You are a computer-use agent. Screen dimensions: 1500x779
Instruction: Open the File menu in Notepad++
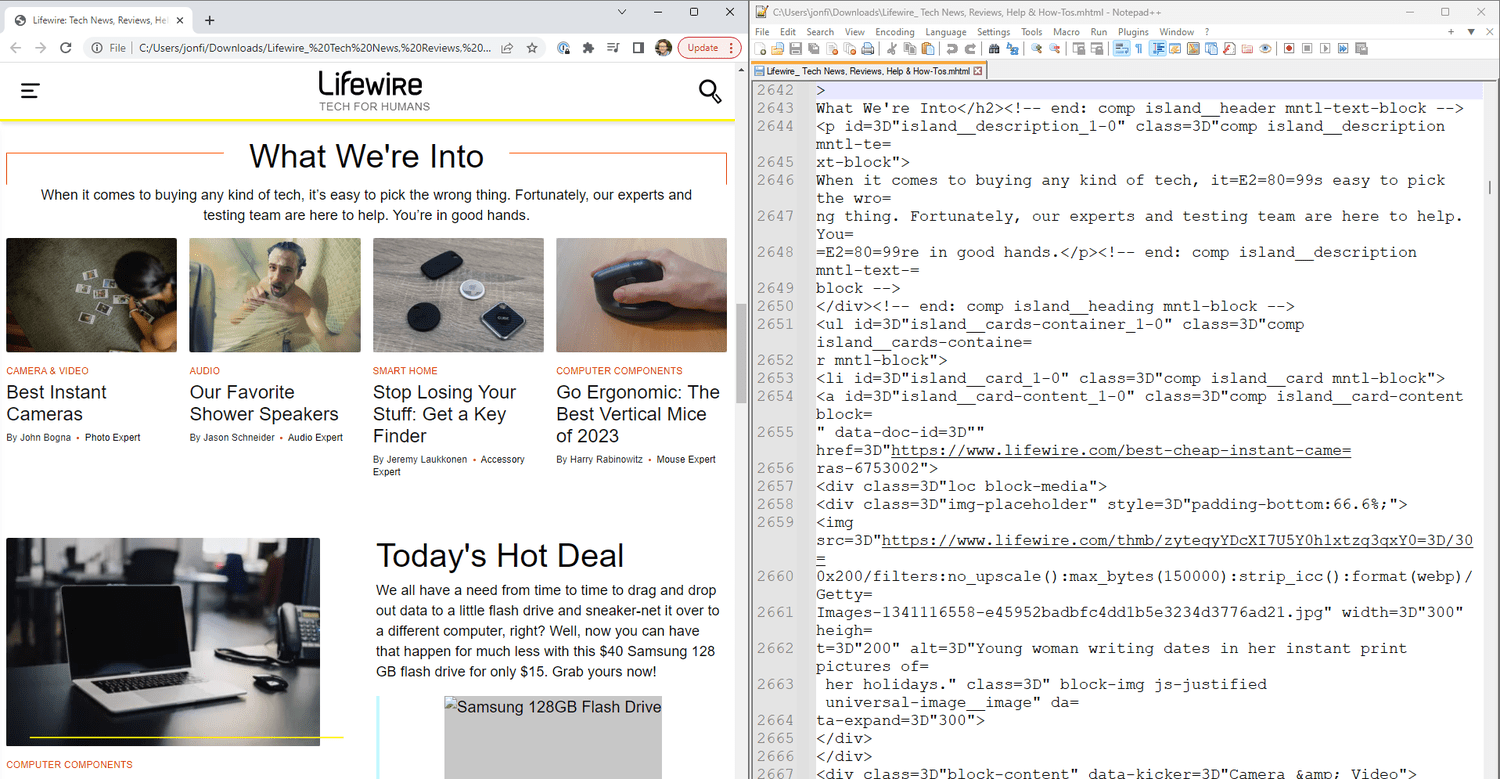pyautogui.click(x=762, y=32)
